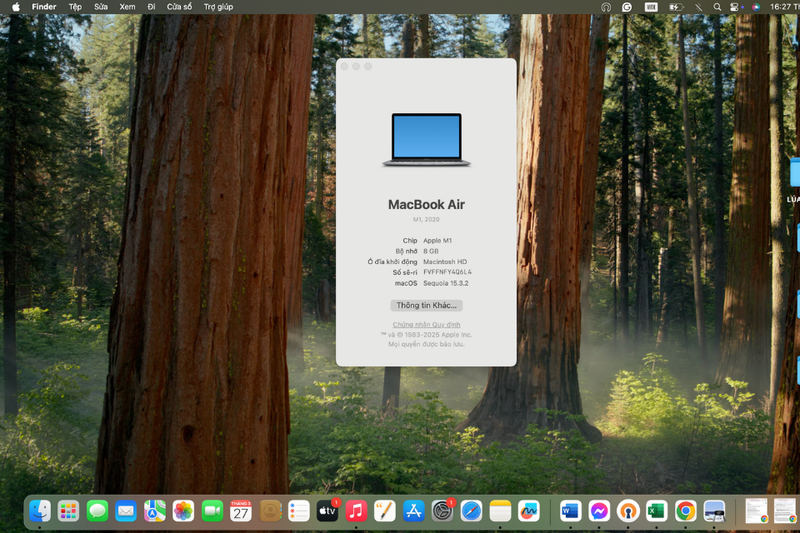Open Calendar showing date 27
Screen dimensions: 800x533
tap(241, 511)
